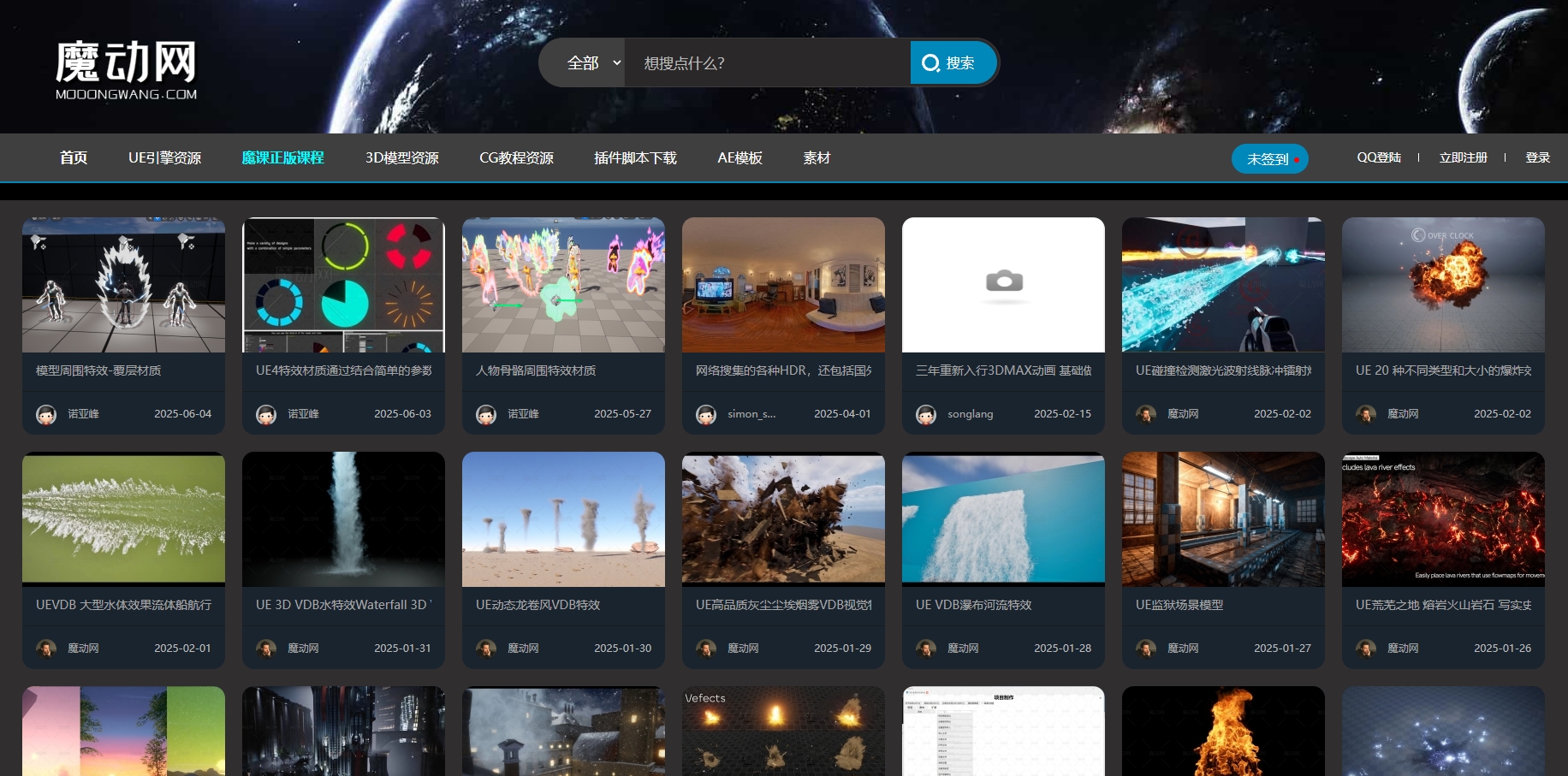This screenshot has height=776, width=1568.
Task: Click the 未签到 sign-in button
Action: [x=1264, y=158]
